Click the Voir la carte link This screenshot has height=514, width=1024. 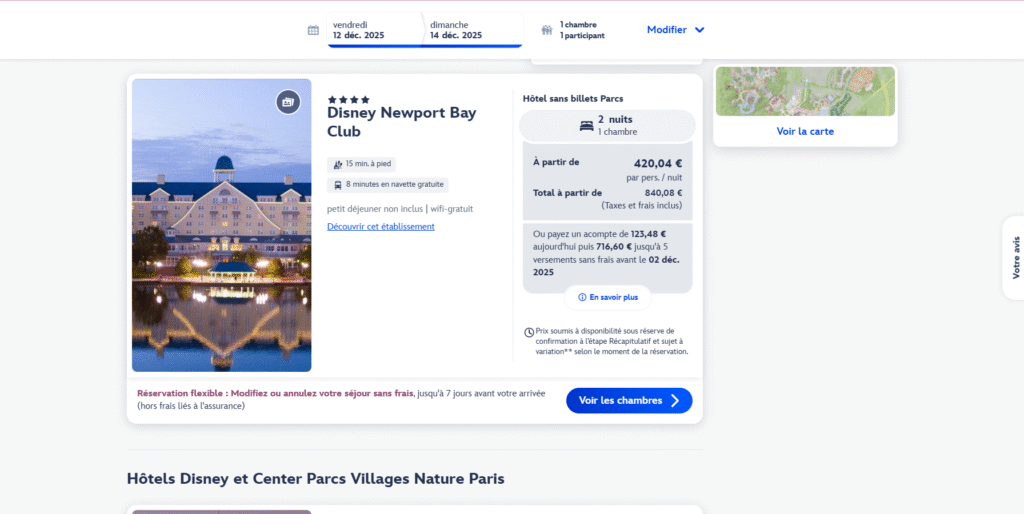pos(805,131)
